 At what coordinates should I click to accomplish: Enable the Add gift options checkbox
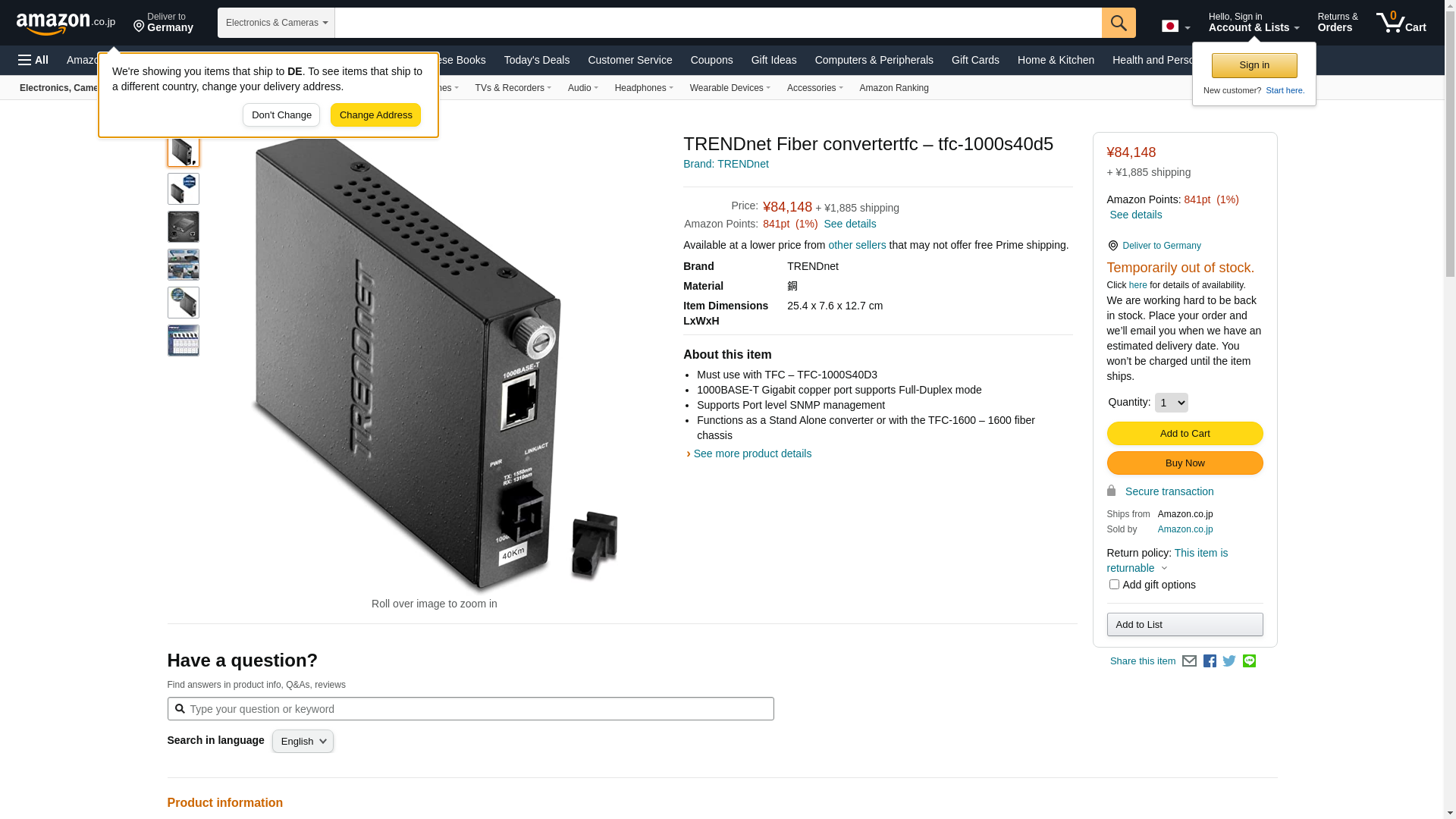point(1114,585)
